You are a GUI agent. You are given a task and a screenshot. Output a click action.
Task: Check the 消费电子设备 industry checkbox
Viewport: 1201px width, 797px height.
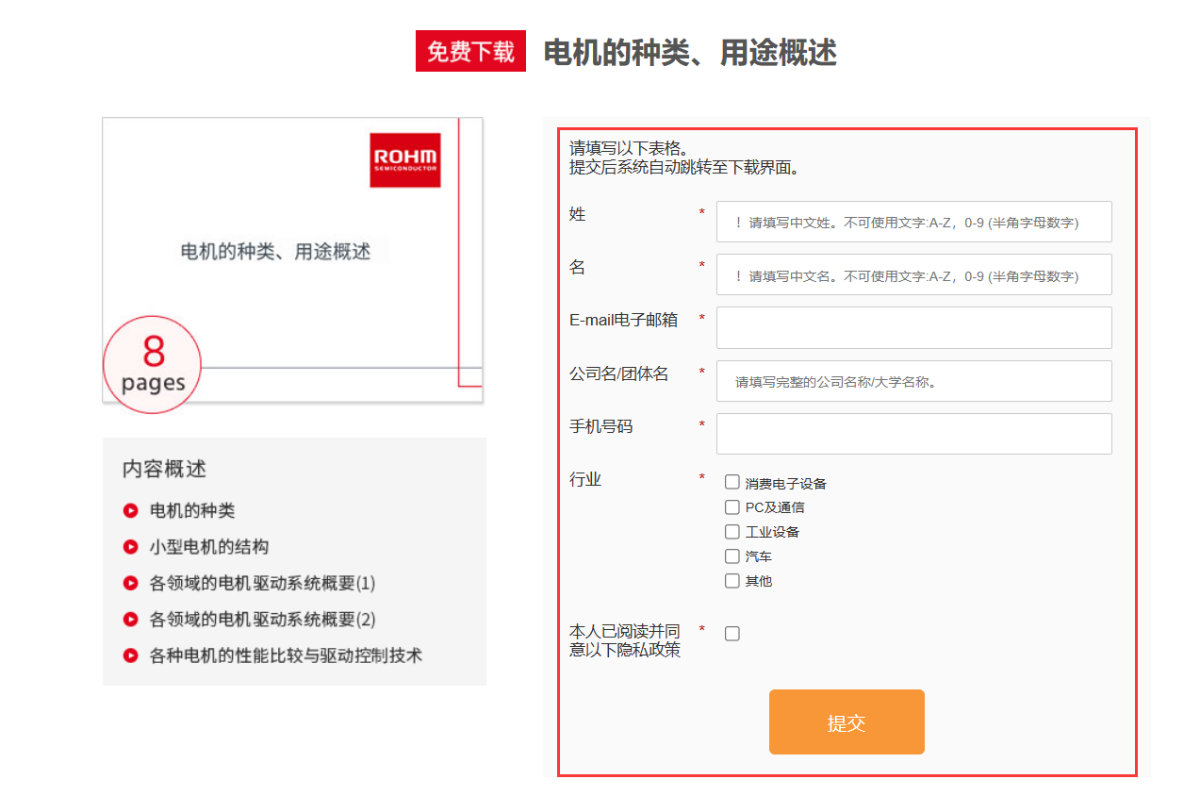click(x=732, y=483)
